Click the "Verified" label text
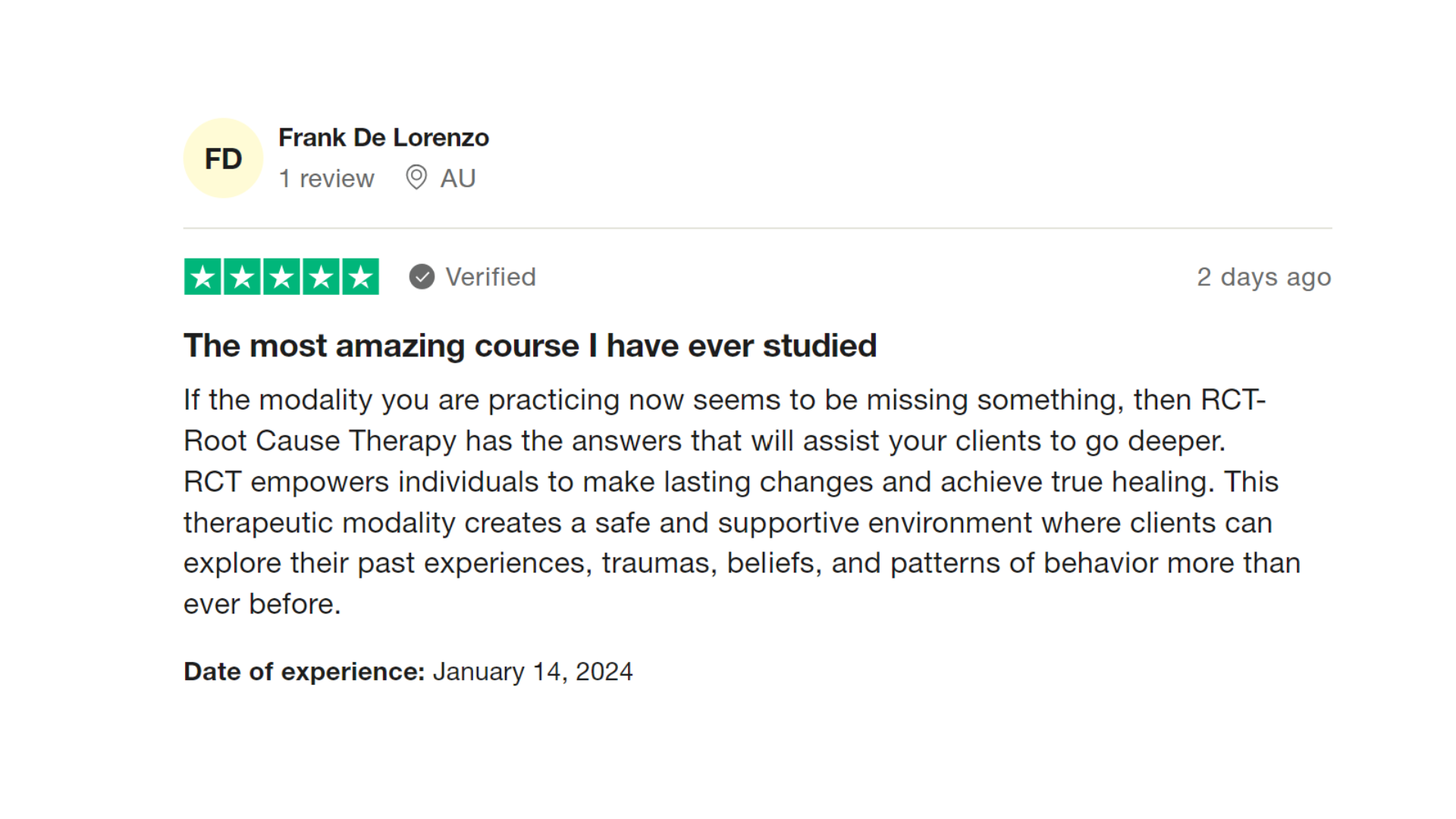The height and width of the screenshot is (819, 1456). tap(490, 278)
